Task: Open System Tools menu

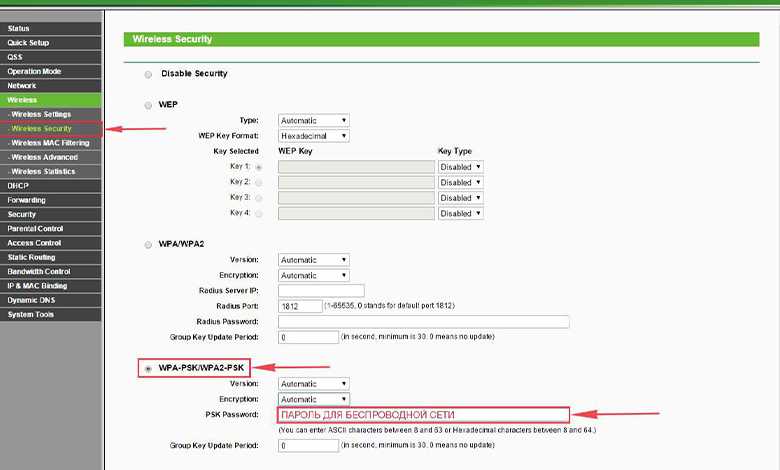Action: tap(51, 315)
